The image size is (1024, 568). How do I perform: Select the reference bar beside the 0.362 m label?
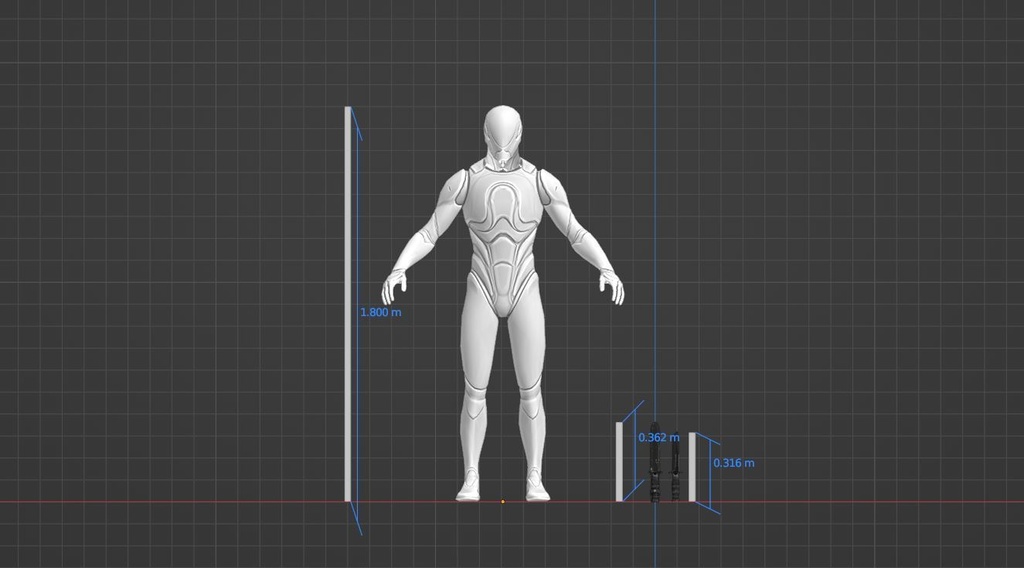coord(619,462)
